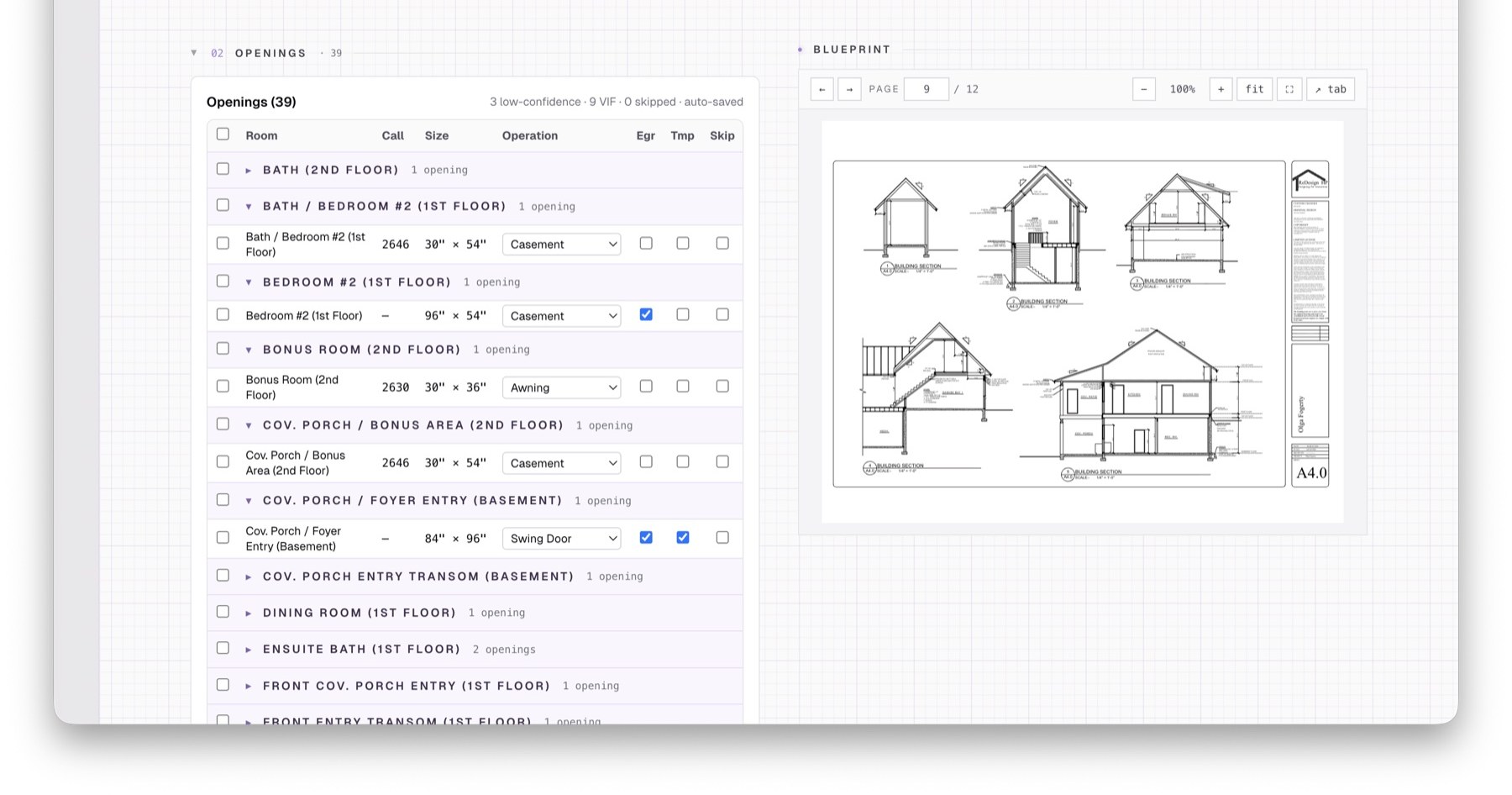Open blueprint fullscreen view icon
Viewport: 1512px width, 795px height.
(1289, 89)
